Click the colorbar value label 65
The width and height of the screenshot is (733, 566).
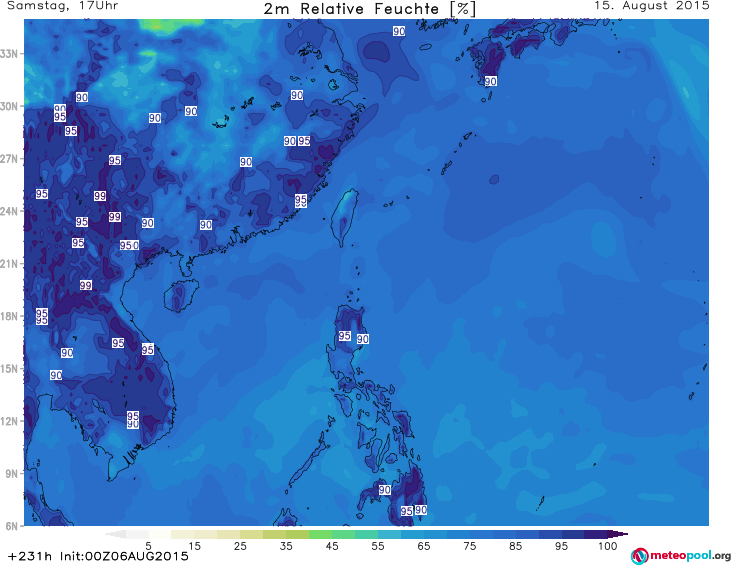coord(424,546)
